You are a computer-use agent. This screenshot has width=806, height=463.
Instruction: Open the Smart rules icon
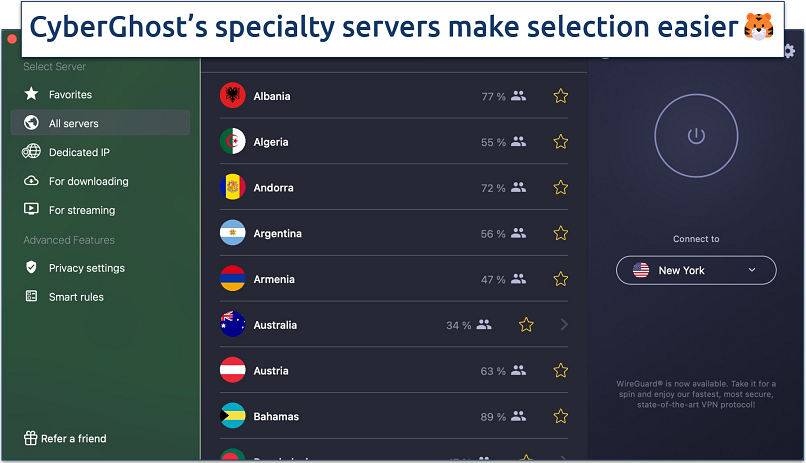(31, 296)
